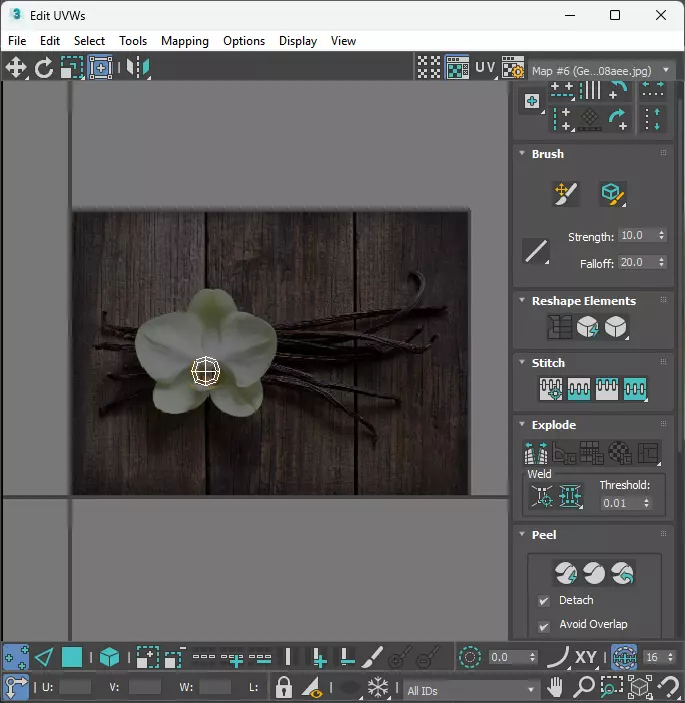
Task: Select the Paint Move brush icon
Action: [565, 194]
